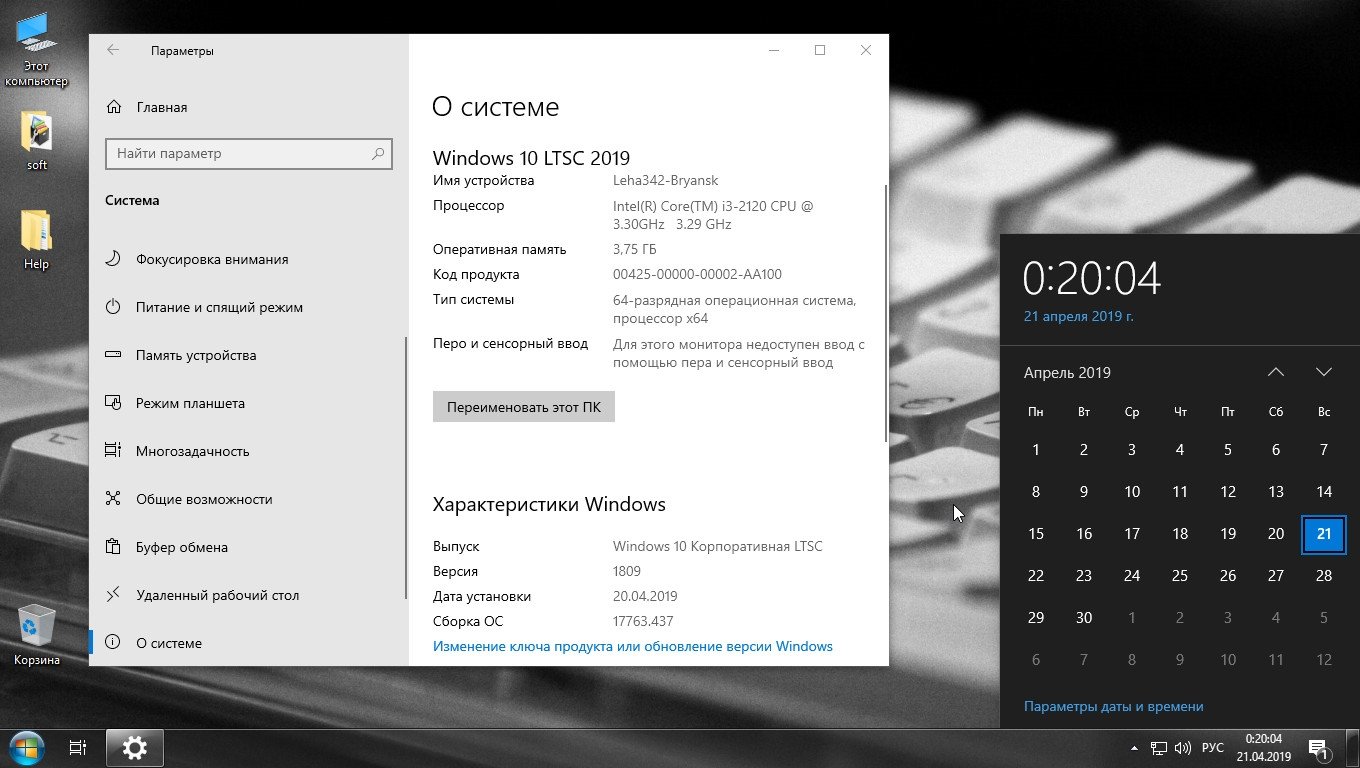Select April 10 in the calendar
This screenshot has height=768, width=1360.
(x=1132, y=492)
